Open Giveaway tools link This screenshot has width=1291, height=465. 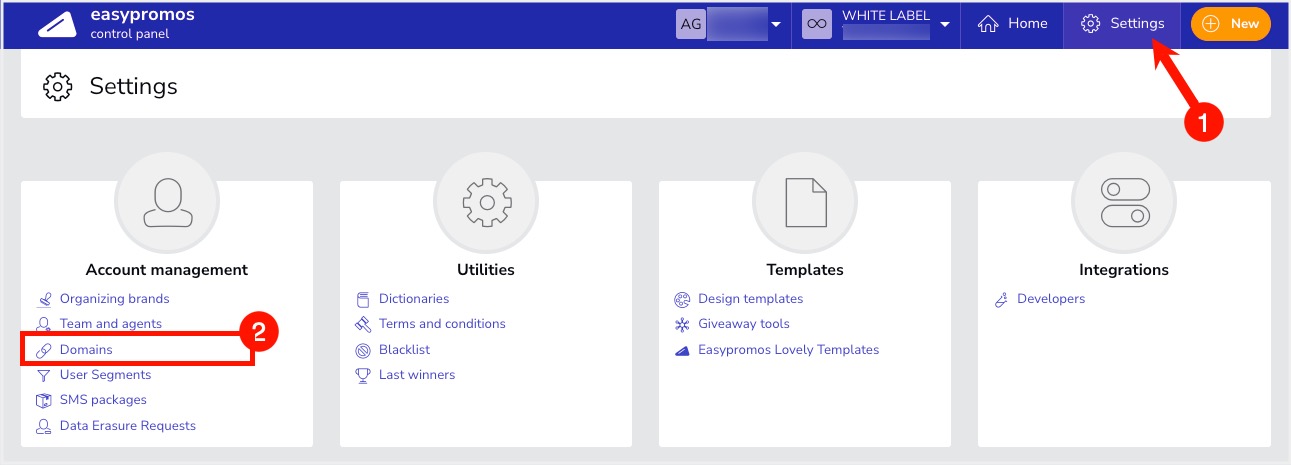coord(744,324)
